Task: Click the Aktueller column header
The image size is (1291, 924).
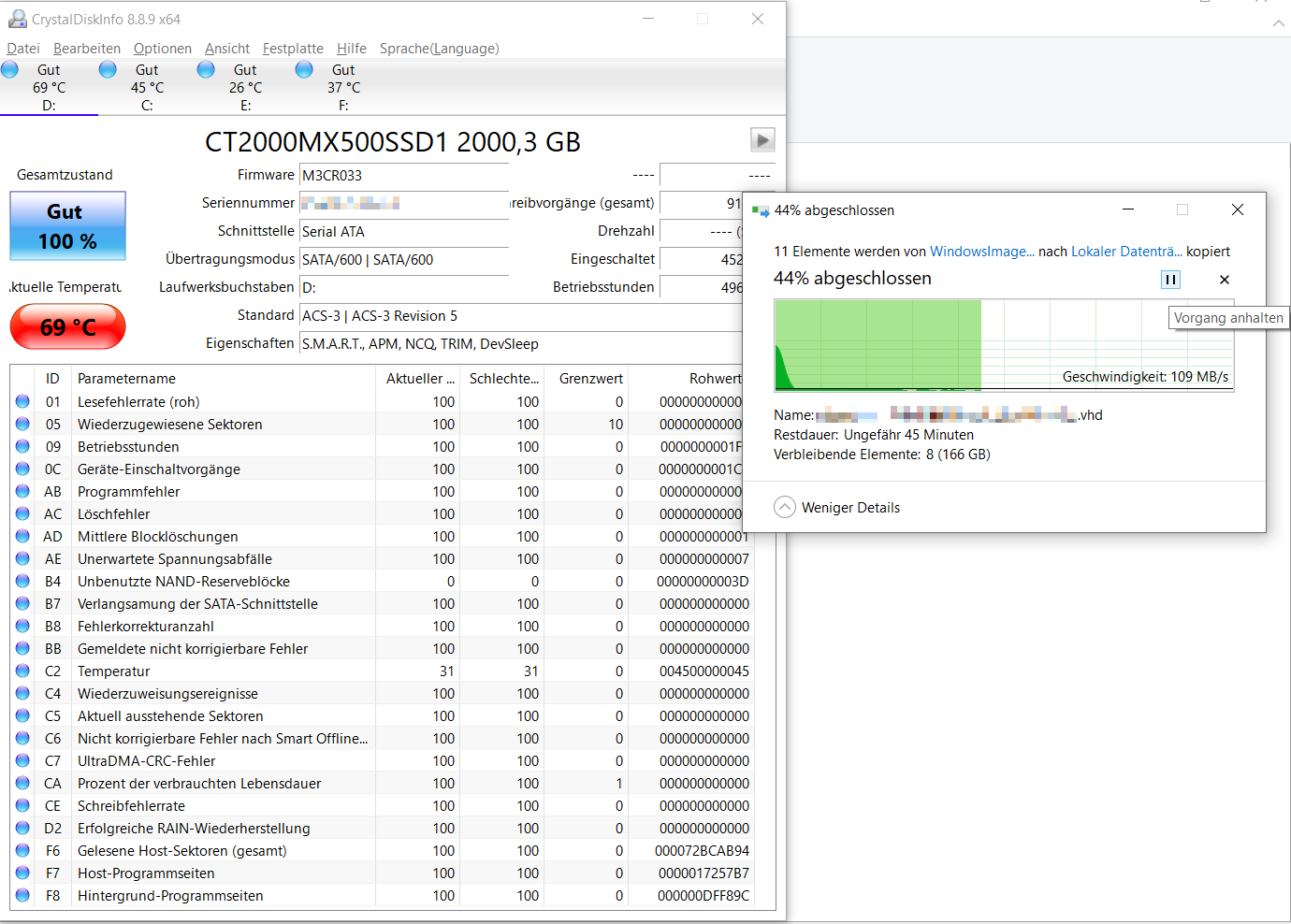Action: click(419, 378)
